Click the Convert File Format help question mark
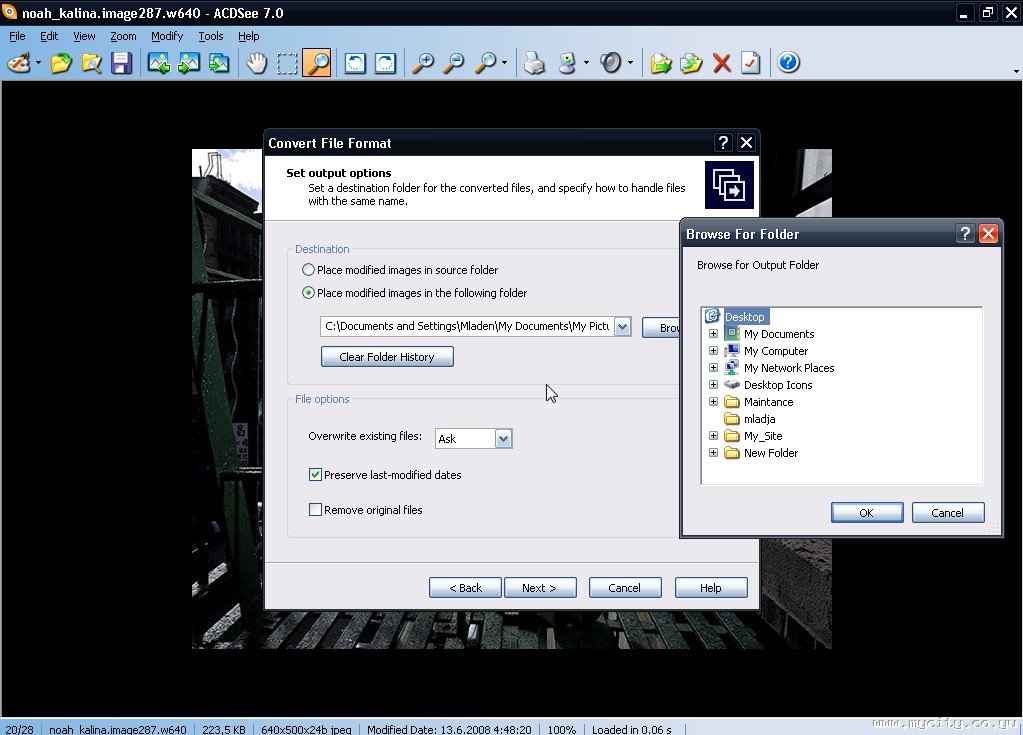Image resolution: width=1023 pixels, height=735 pixels. tap(723, 143)
